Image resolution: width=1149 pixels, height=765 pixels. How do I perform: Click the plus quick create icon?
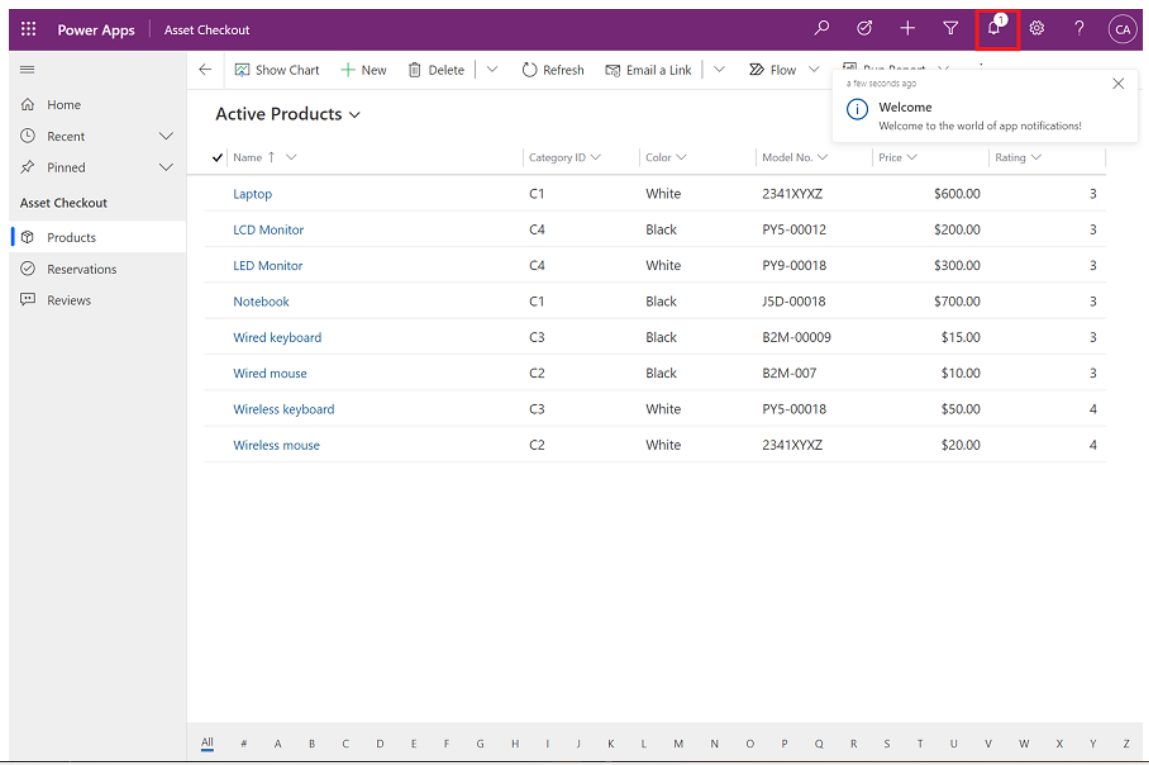point(907,29)
